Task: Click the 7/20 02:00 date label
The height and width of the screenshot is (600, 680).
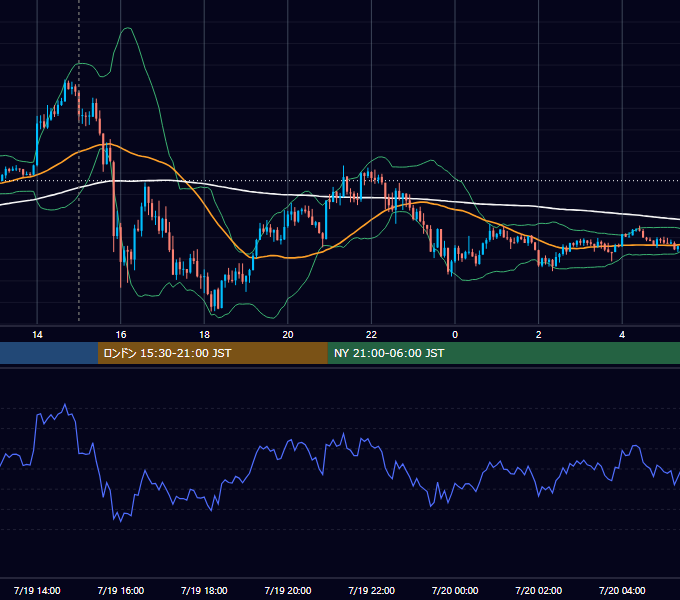Action: pyautogui.click(x=539, y=590)
